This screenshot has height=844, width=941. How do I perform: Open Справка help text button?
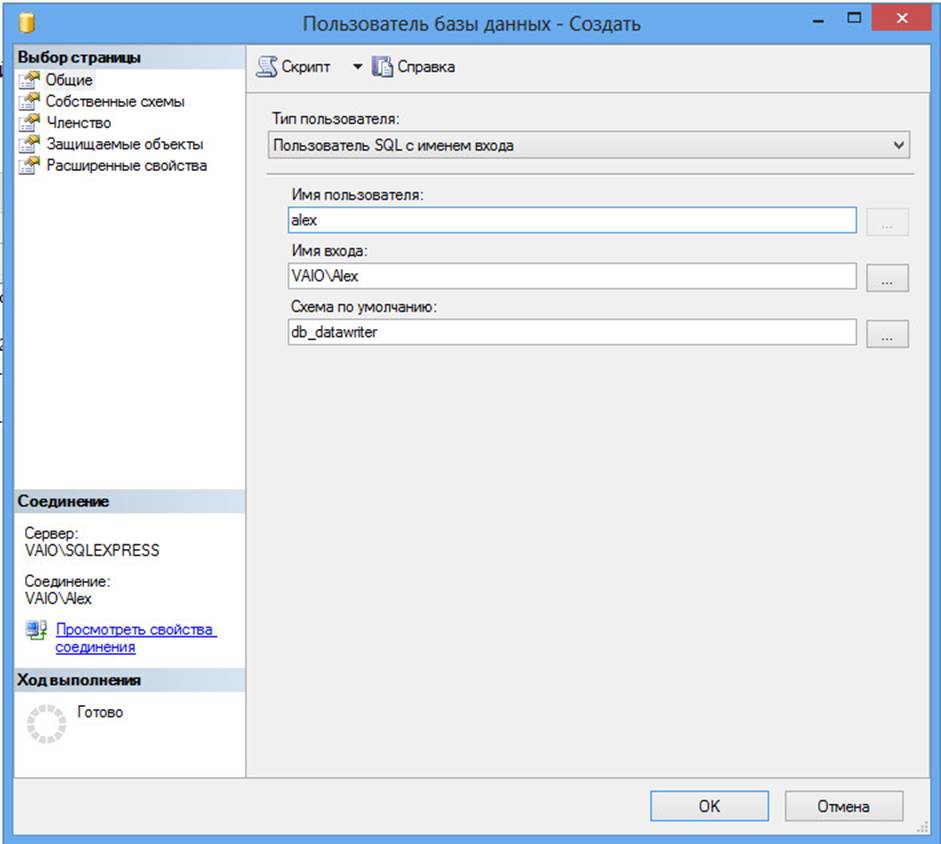[426, 67]
